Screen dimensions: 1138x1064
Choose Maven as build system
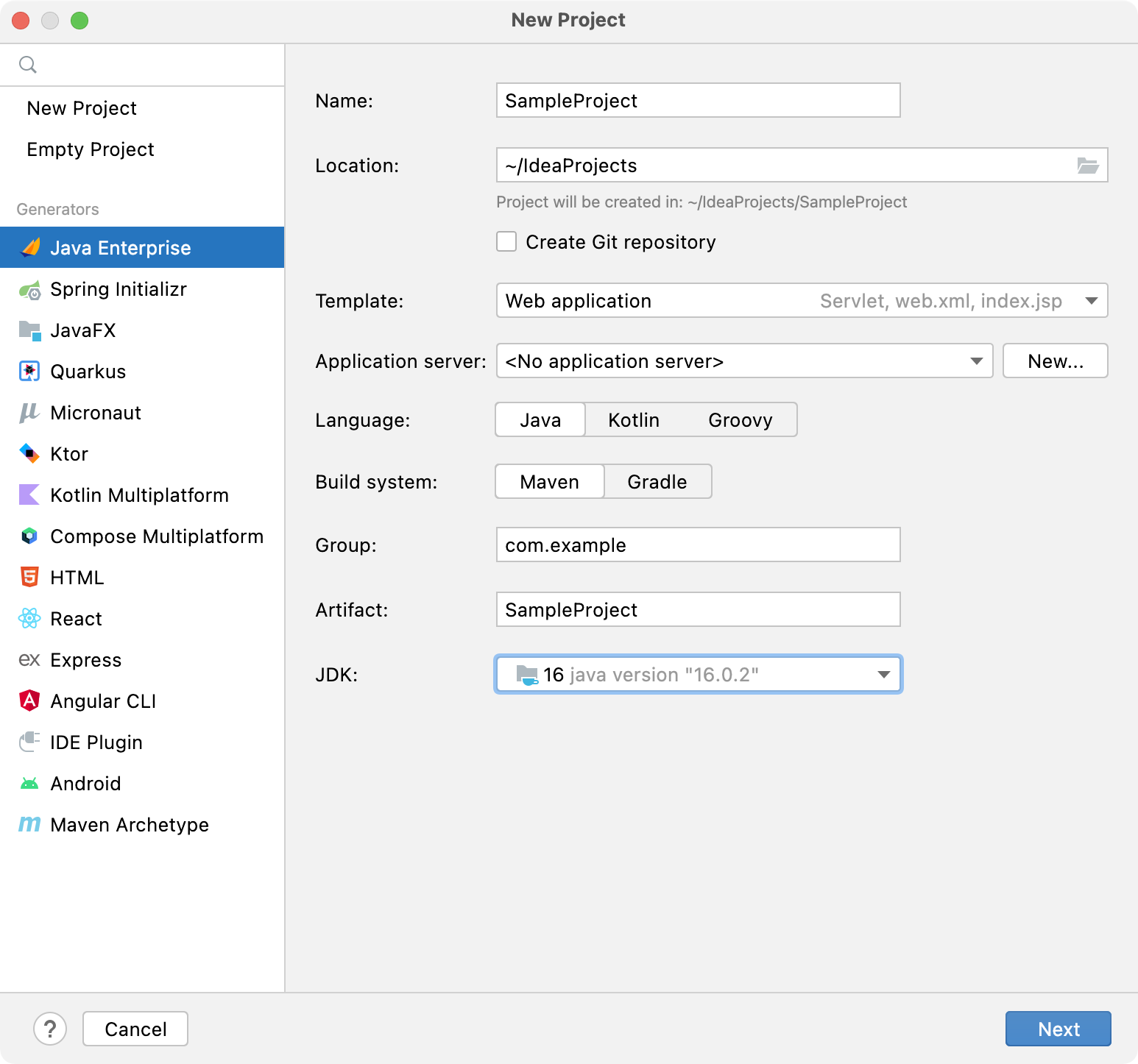coord(550,481)
